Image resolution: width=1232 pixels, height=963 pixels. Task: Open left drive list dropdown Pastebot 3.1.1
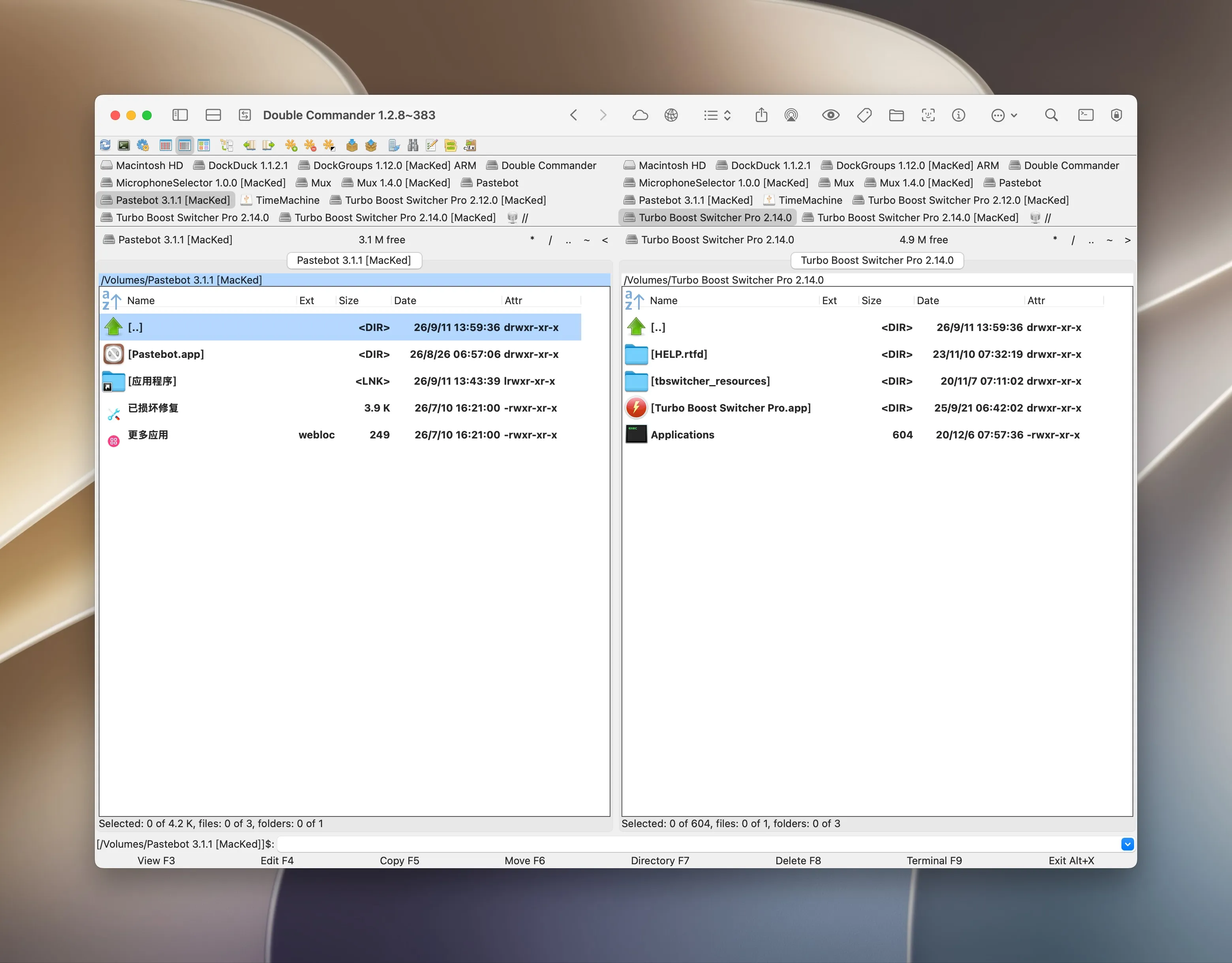pos(167,240)
